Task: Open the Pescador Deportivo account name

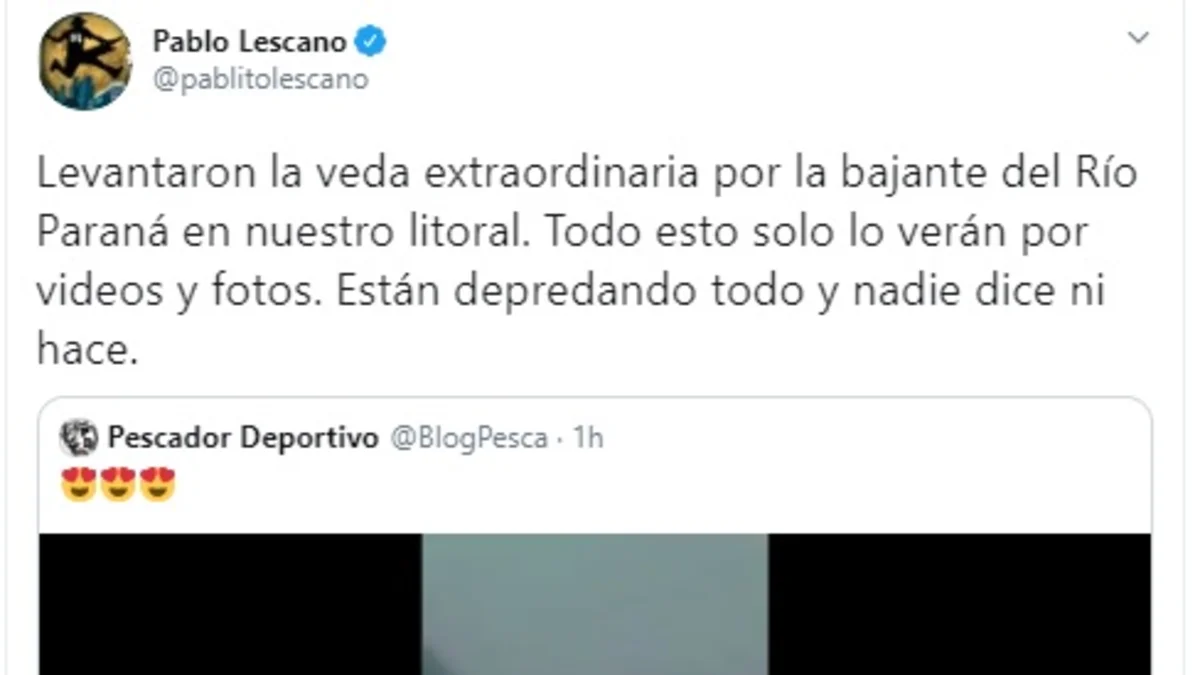Action: coord(243,438)
